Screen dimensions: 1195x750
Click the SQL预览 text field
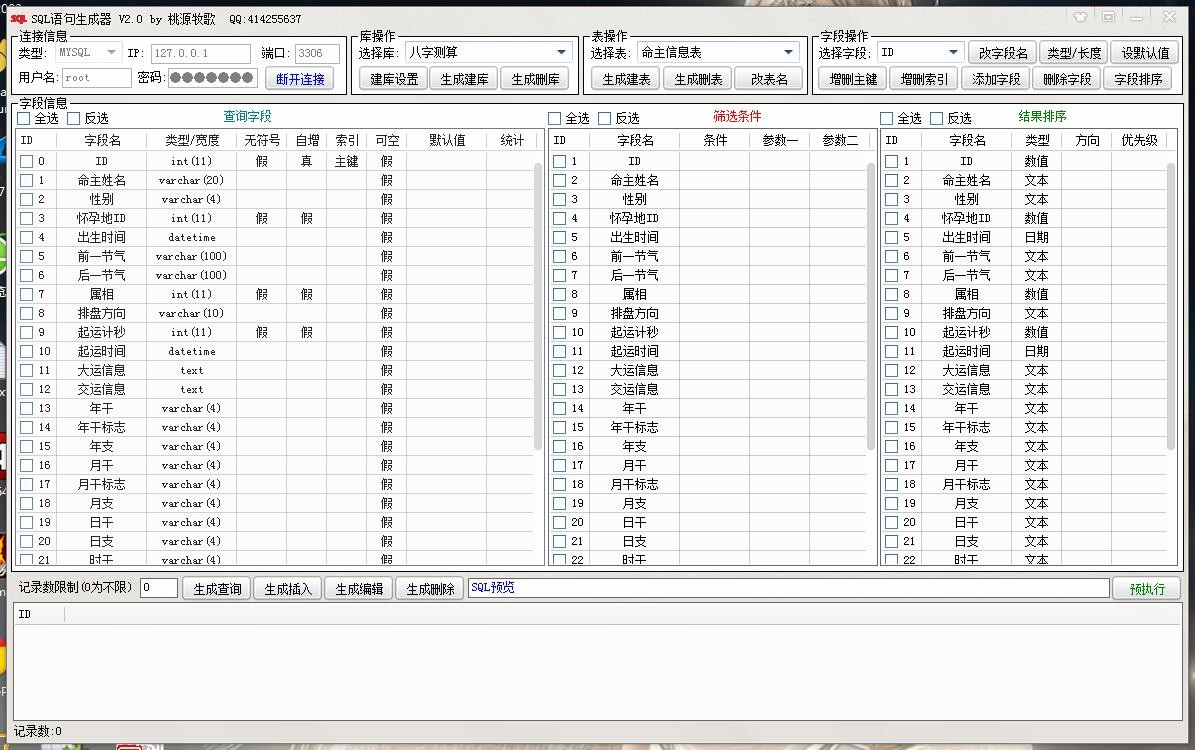[x=788, y=588]
